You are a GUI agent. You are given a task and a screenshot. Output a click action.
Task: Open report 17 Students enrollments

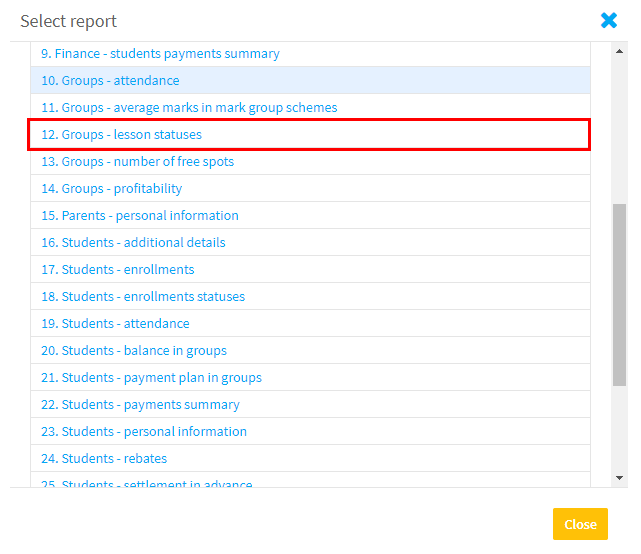pos(310,269)
